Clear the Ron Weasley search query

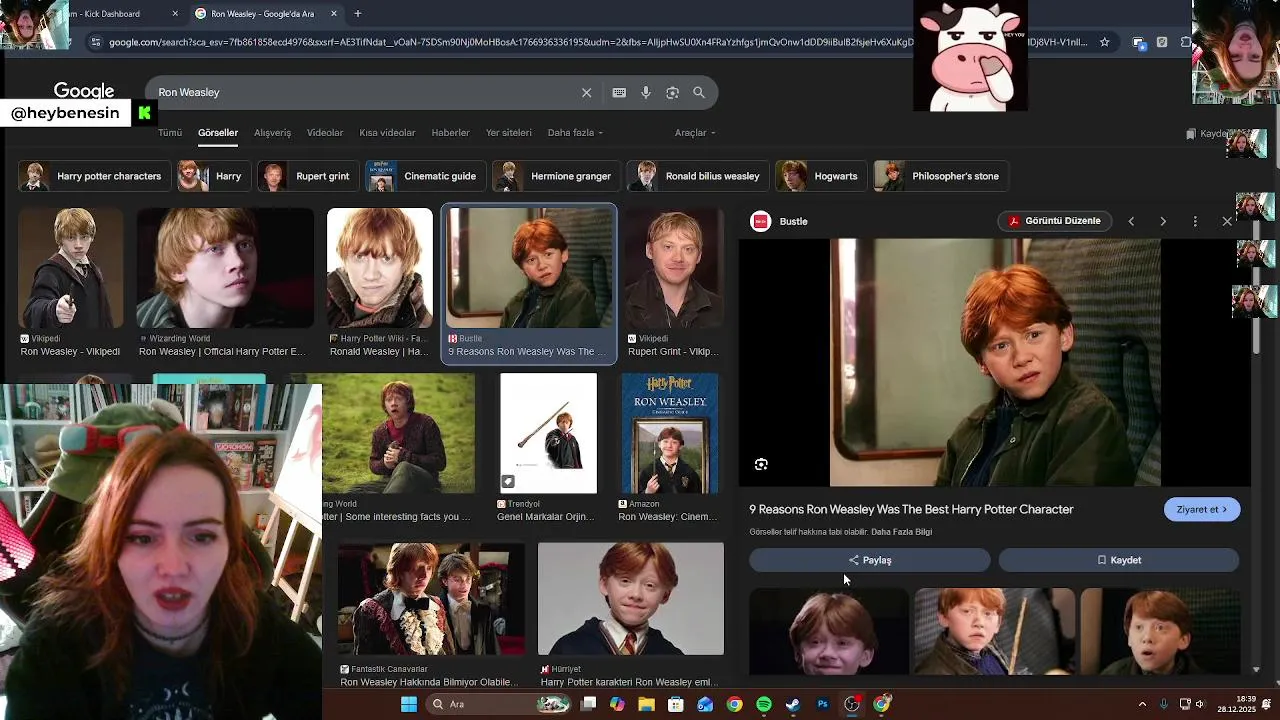coord(586,92)
